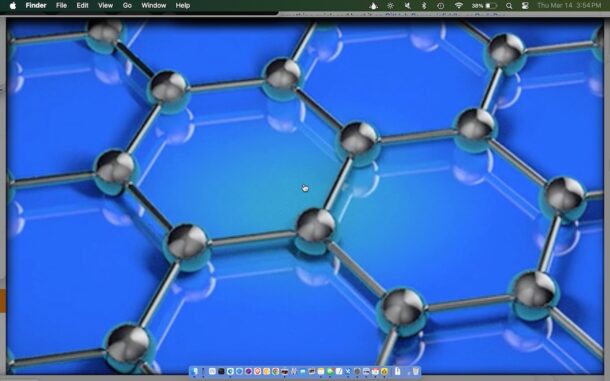The width and height of the screenshot is (610, 381).
Task: Open the Go menu
Action: (127, 5)
